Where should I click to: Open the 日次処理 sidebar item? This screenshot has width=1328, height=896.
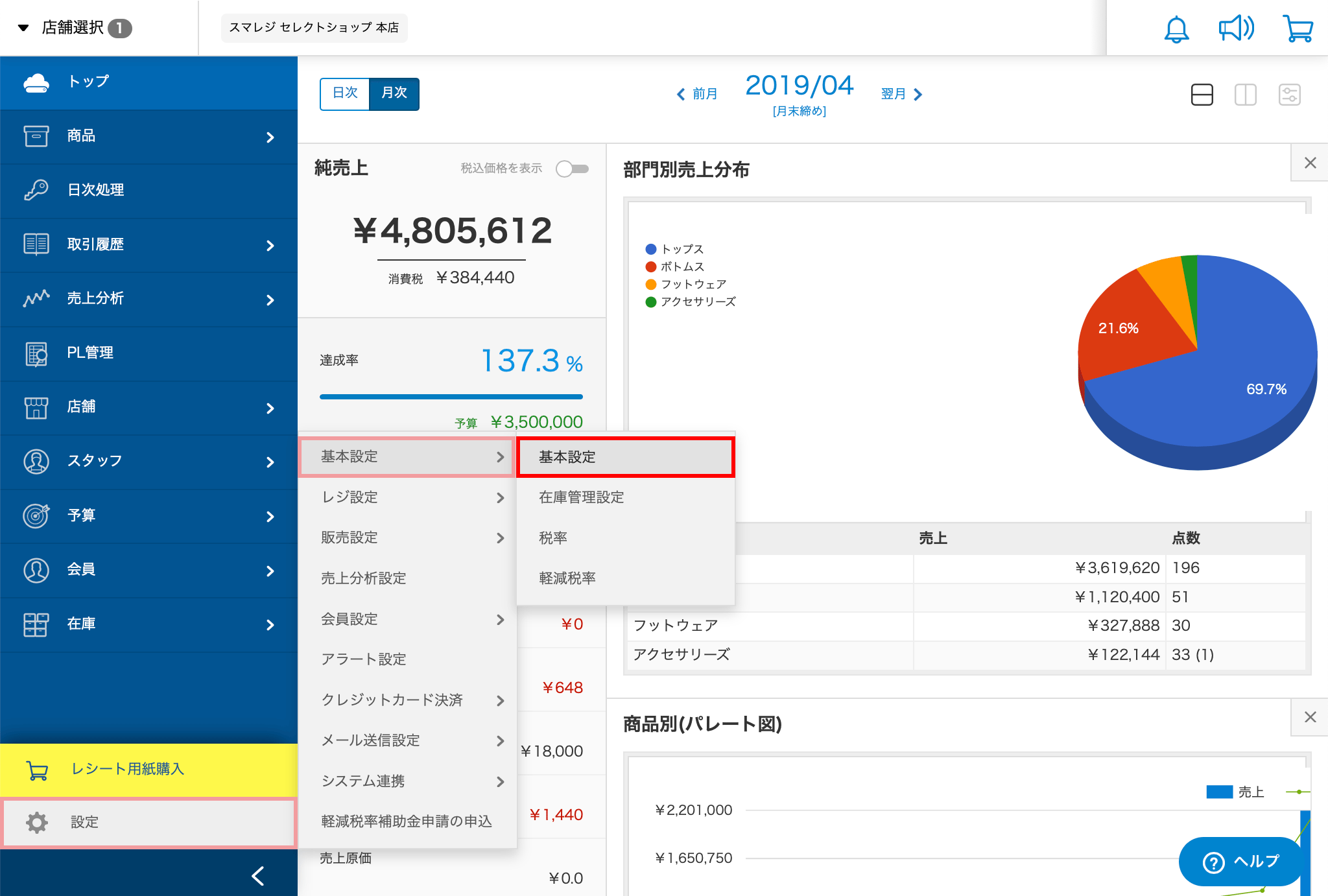[148, 191]
